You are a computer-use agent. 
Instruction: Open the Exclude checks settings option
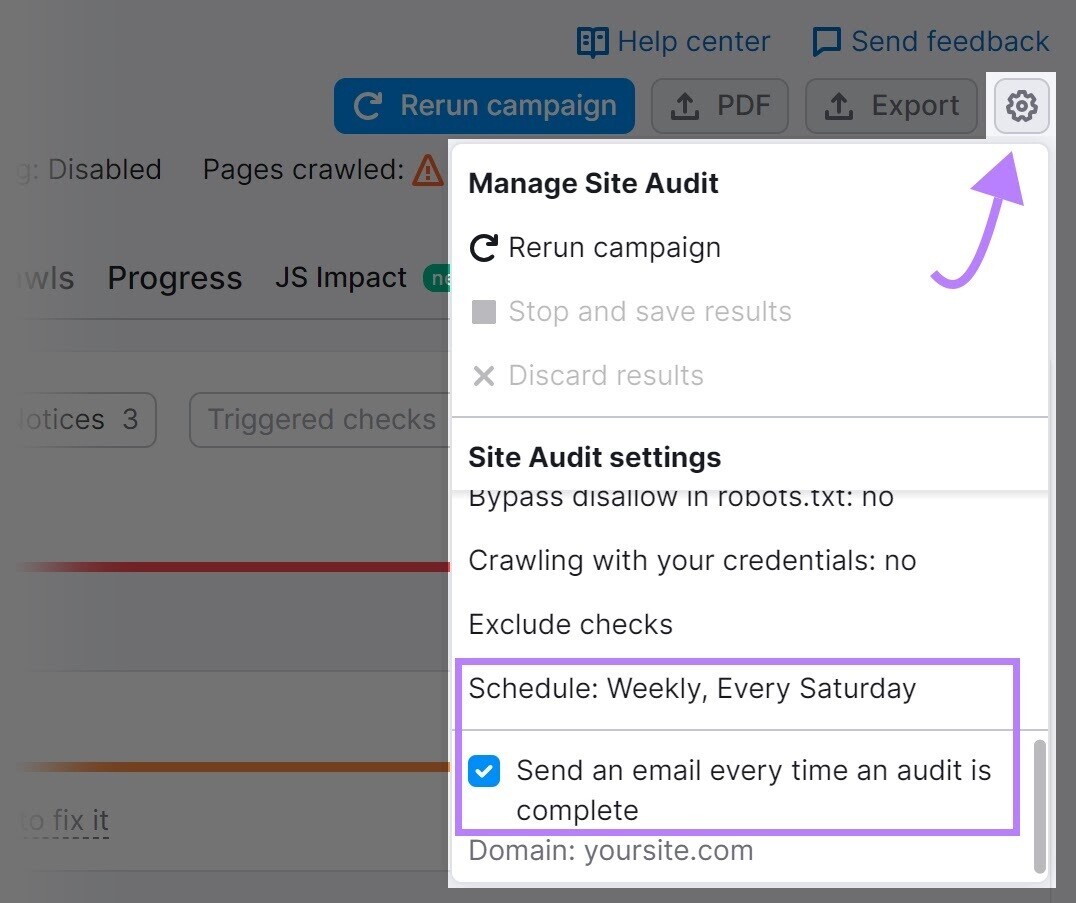pos(570,624)
